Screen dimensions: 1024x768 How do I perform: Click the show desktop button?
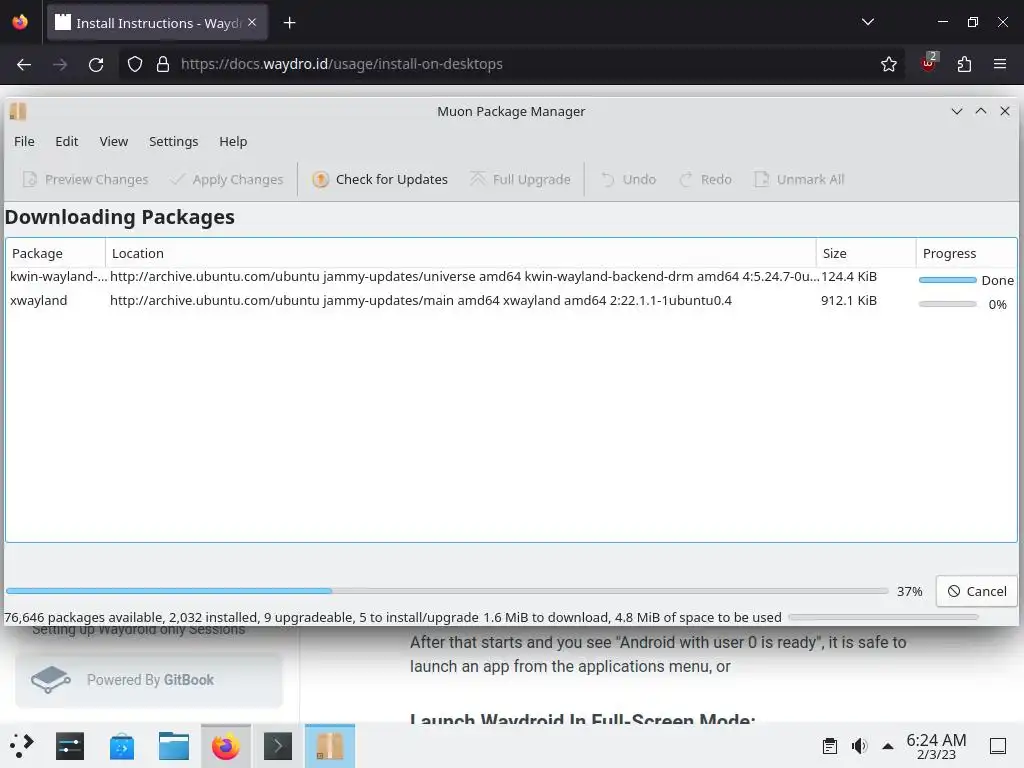tap(998, 746)
